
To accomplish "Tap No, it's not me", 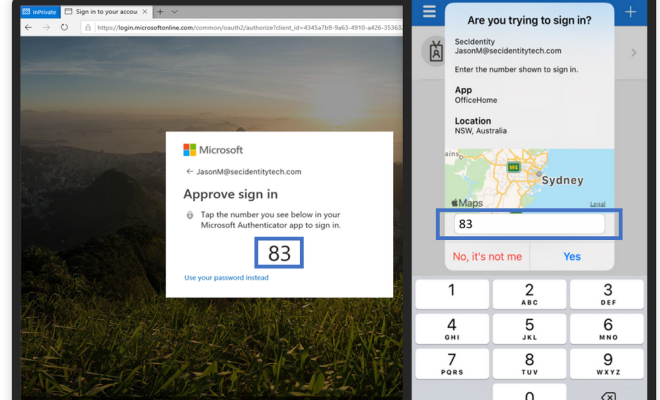I will (487, 256).
